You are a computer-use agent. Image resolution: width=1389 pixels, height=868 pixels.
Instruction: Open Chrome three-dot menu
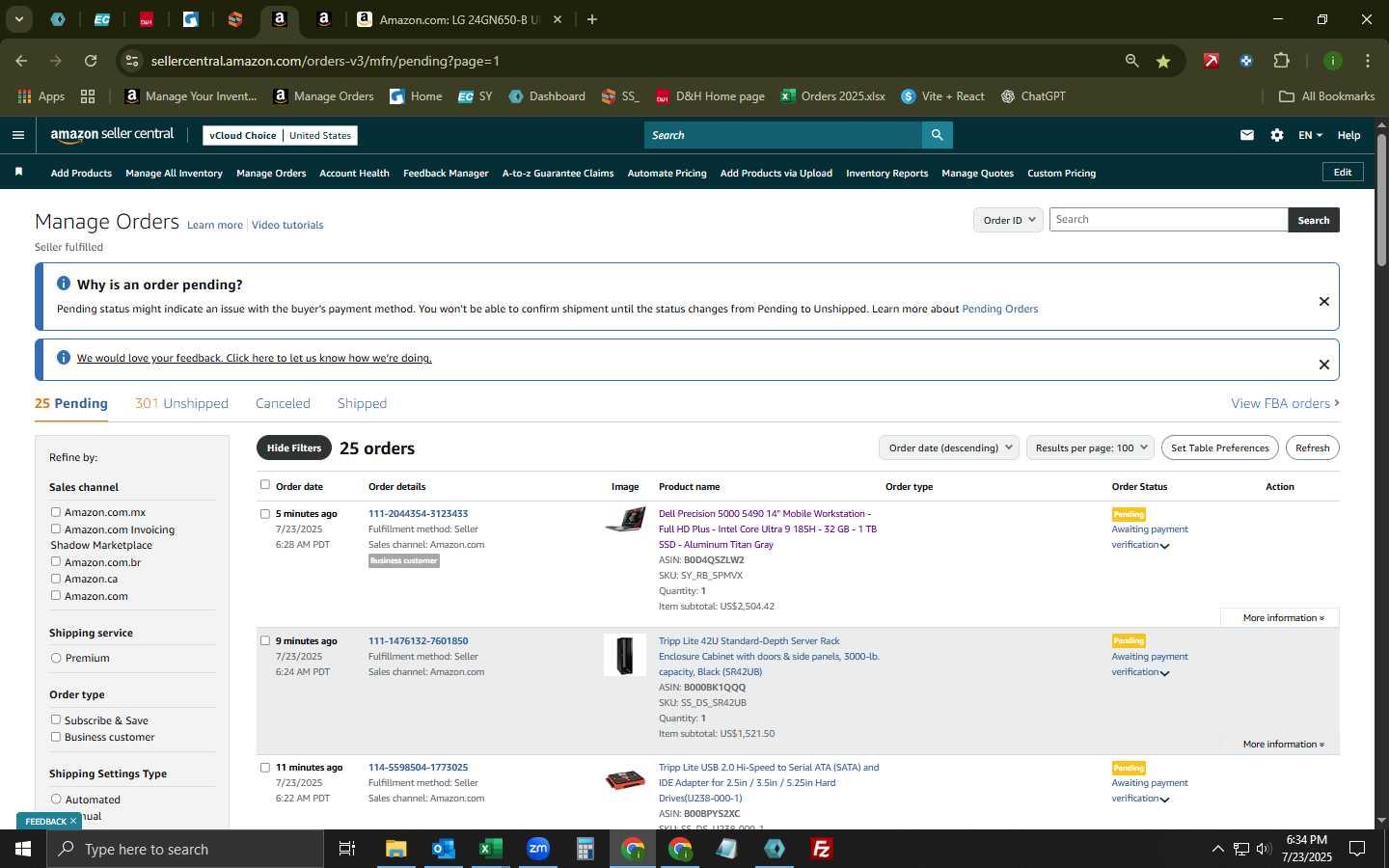pyautogui.click(x=1368, y=61)
